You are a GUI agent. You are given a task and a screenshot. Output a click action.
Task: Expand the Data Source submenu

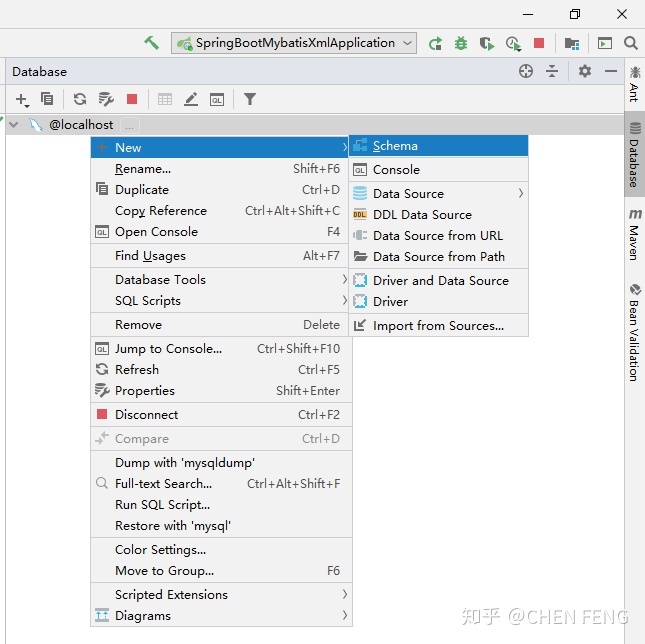[439, 193]
